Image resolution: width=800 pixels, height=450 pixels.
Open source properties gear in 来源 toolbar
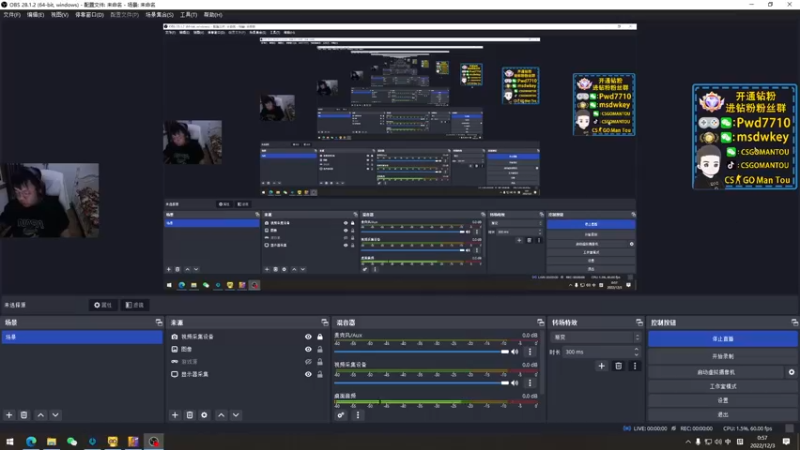click(204, 415)
